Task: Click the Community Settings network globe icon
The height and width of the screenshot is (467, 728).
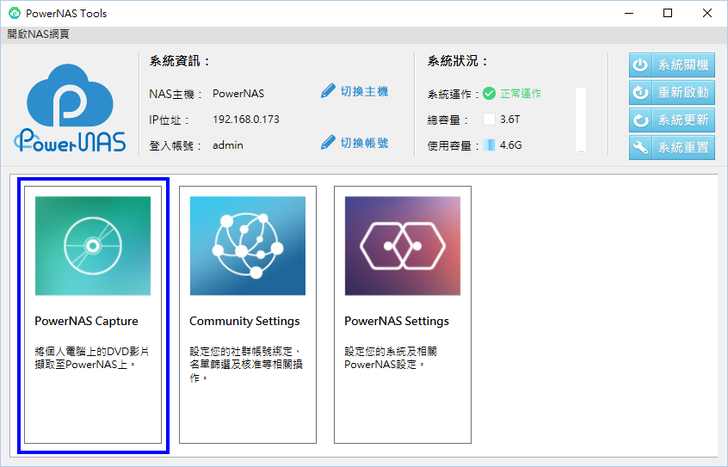Action: coord(247,245)
